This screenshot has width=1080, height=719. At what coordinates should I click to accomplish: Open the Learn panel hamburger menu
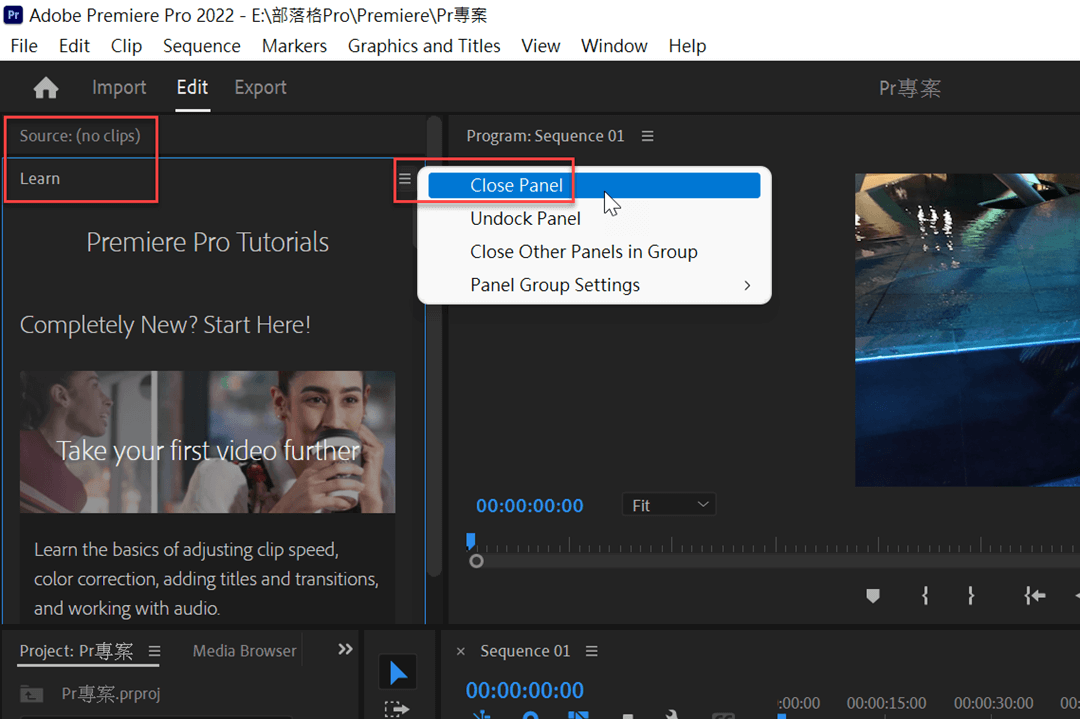tap(405, 178)
